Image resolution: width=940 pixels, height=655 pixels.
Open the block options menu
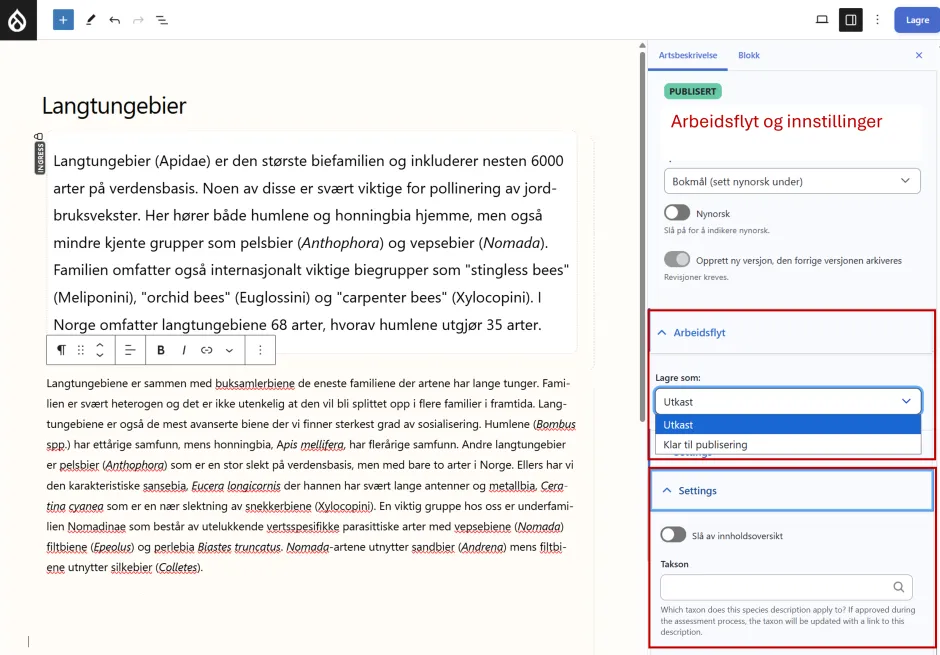pyautogui.click(x=260, y=350)
